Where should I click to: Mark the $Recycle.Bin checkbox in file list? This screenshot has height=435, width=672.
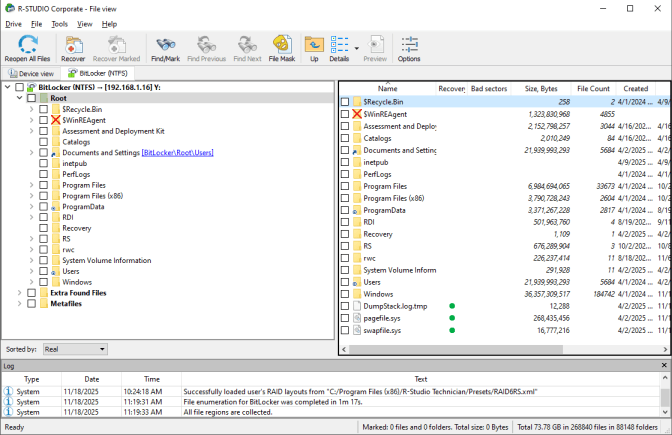(345, 102)
